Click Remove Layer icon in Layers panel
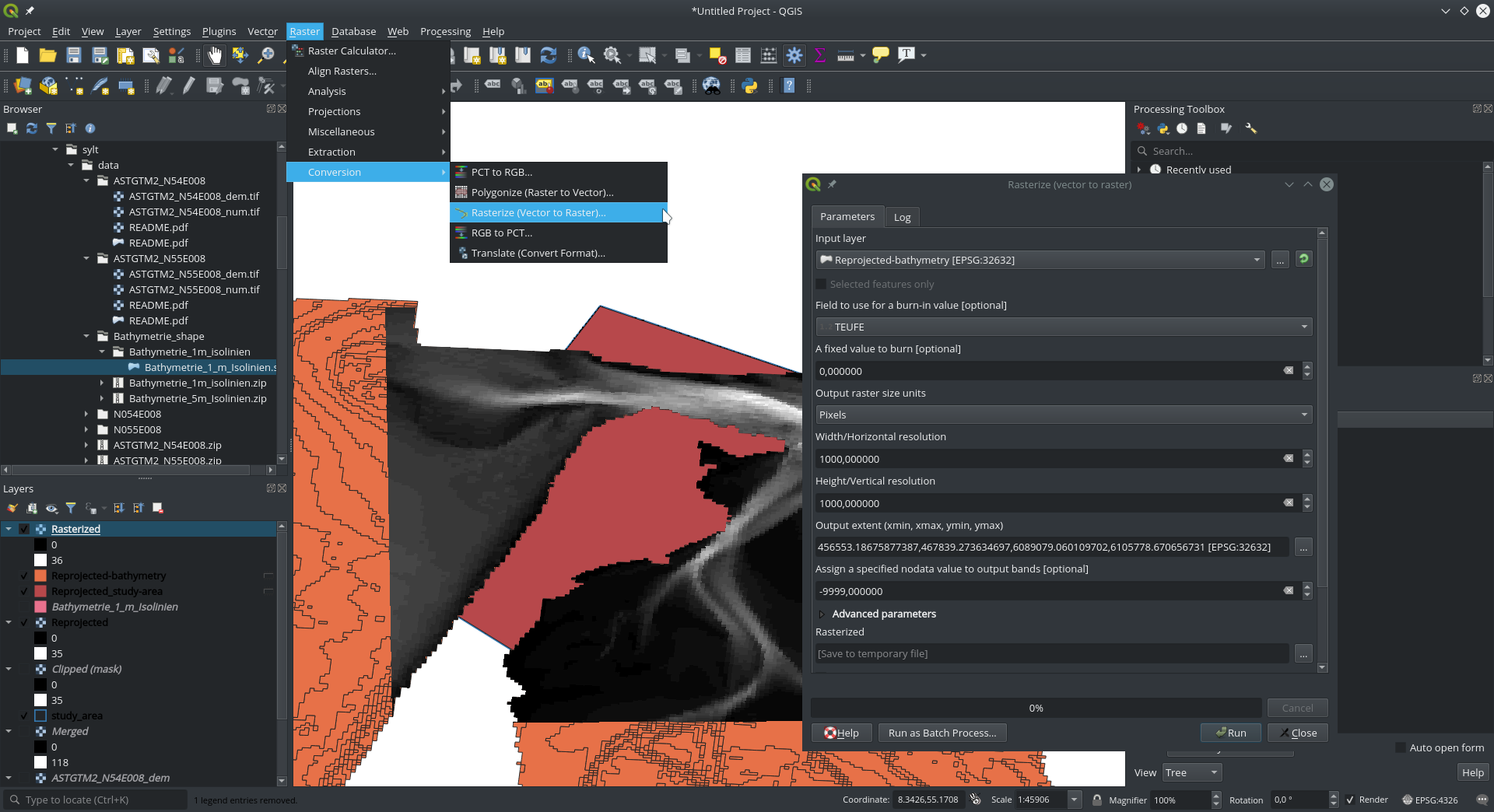The width and height of the screenshot is (1494, 812). (158, 508)
